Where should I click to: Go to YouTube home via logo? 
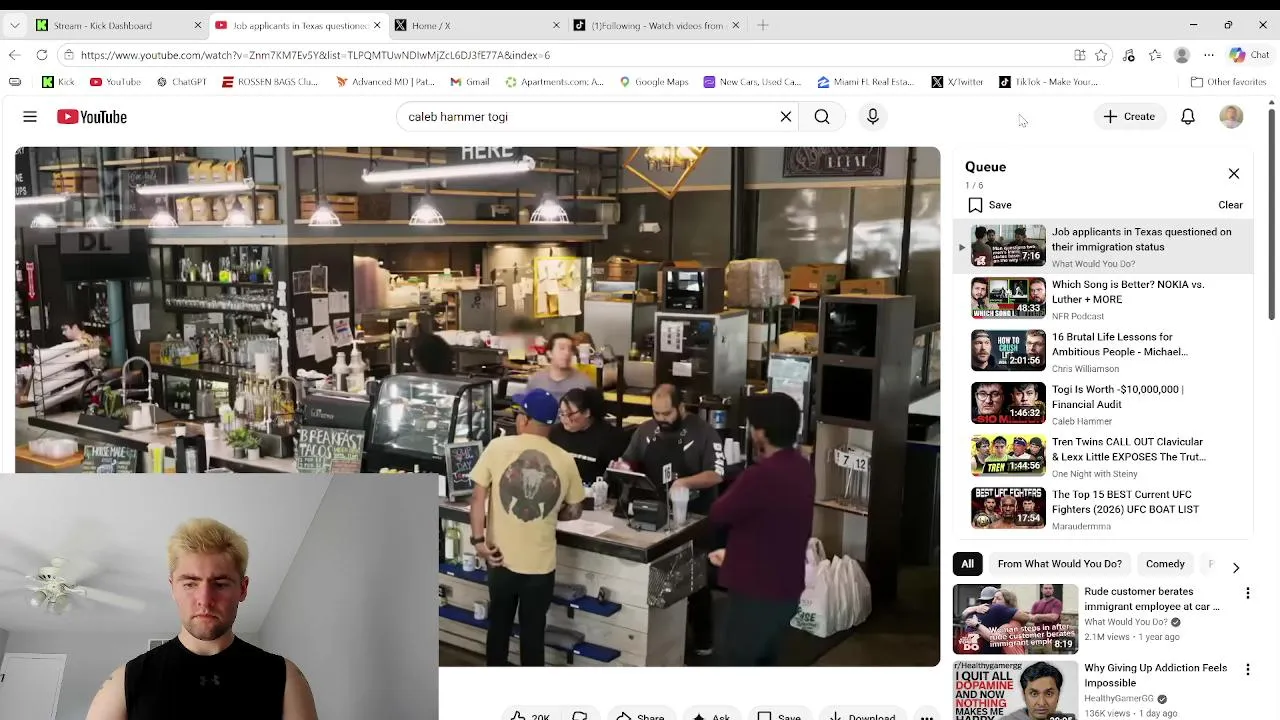(x=92, y=117)
